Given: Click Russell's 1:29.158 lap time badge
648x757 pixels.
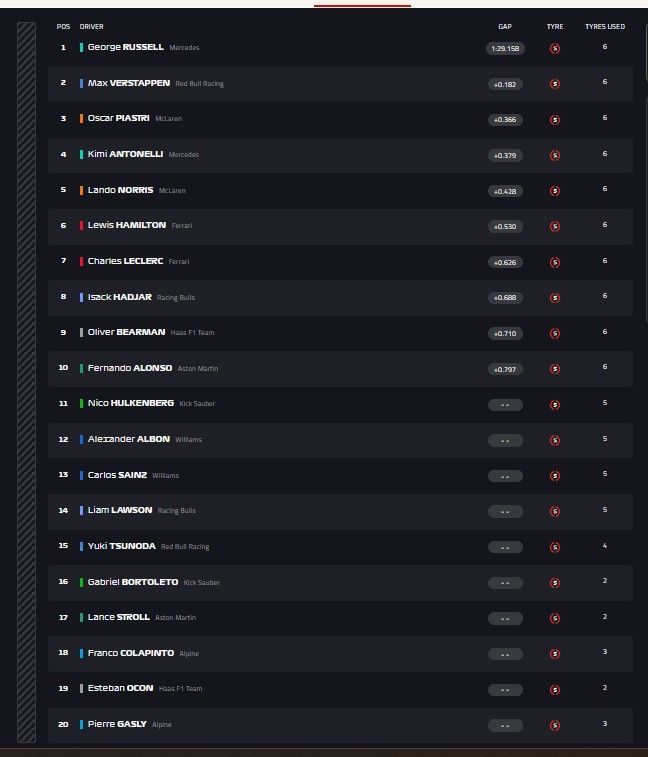Looking at the screenshot, I should [x=505, y=48].
